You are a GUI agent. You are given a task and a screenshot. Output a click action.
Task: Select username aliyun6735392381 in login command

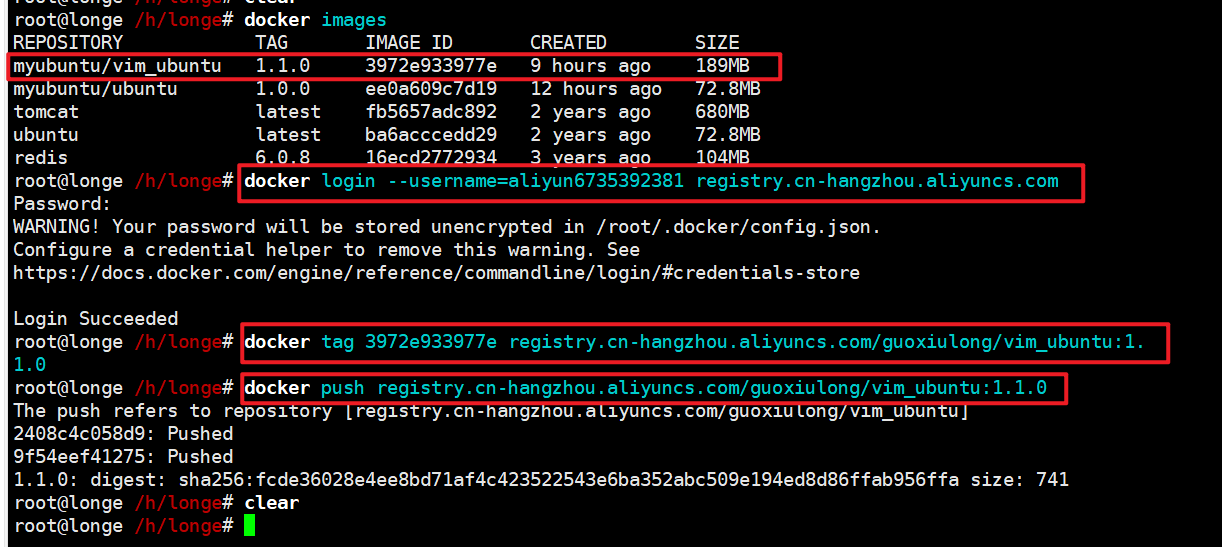click(x=596, y=181)
